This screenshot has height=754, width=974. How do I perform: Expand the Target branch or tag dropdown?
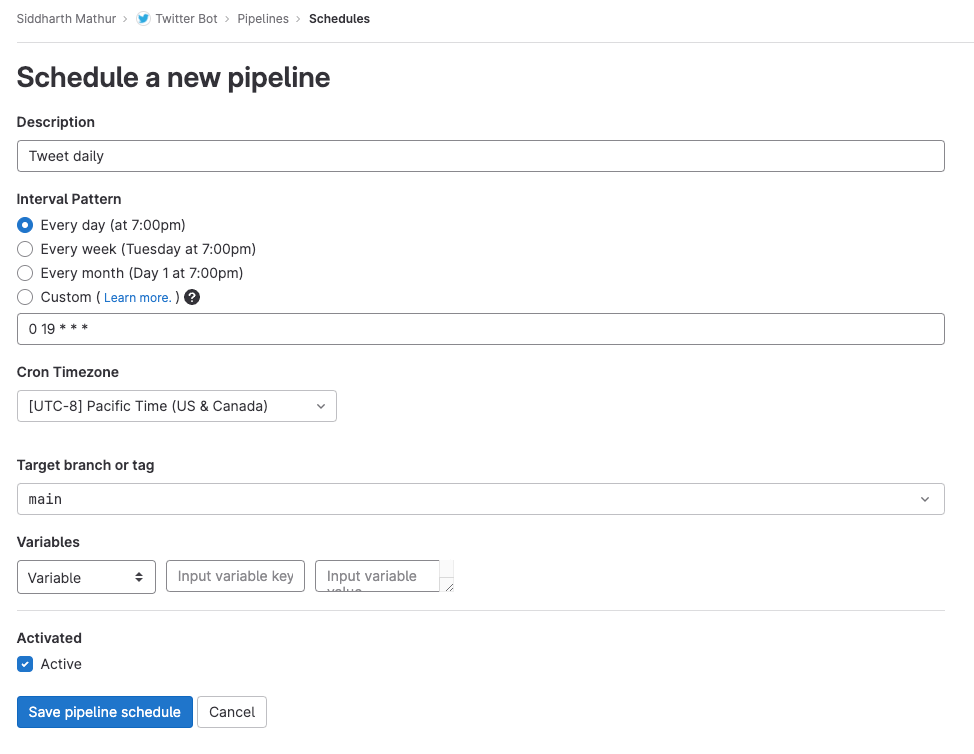480,498
